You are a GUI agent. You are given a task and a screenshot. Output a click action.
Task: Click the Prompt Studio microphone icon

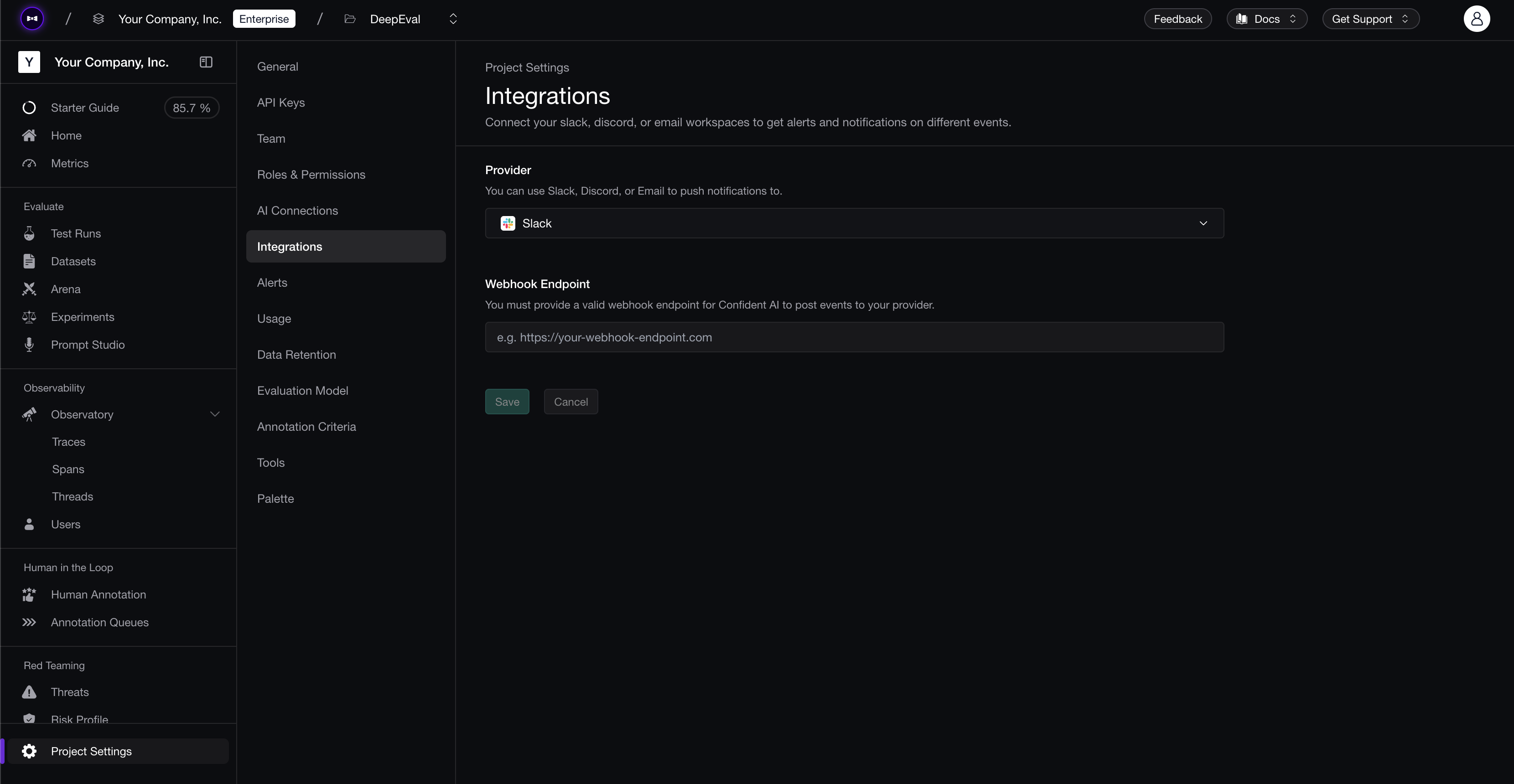click(x=29, y=345)
